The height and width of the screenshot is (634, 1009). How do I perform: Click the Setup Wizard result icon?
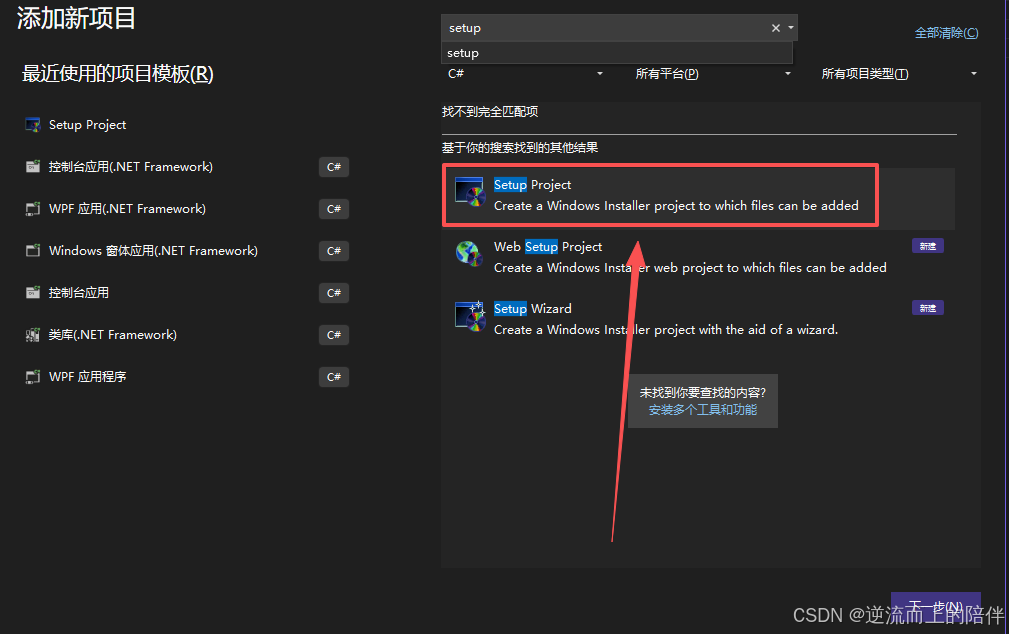[470, 316]
